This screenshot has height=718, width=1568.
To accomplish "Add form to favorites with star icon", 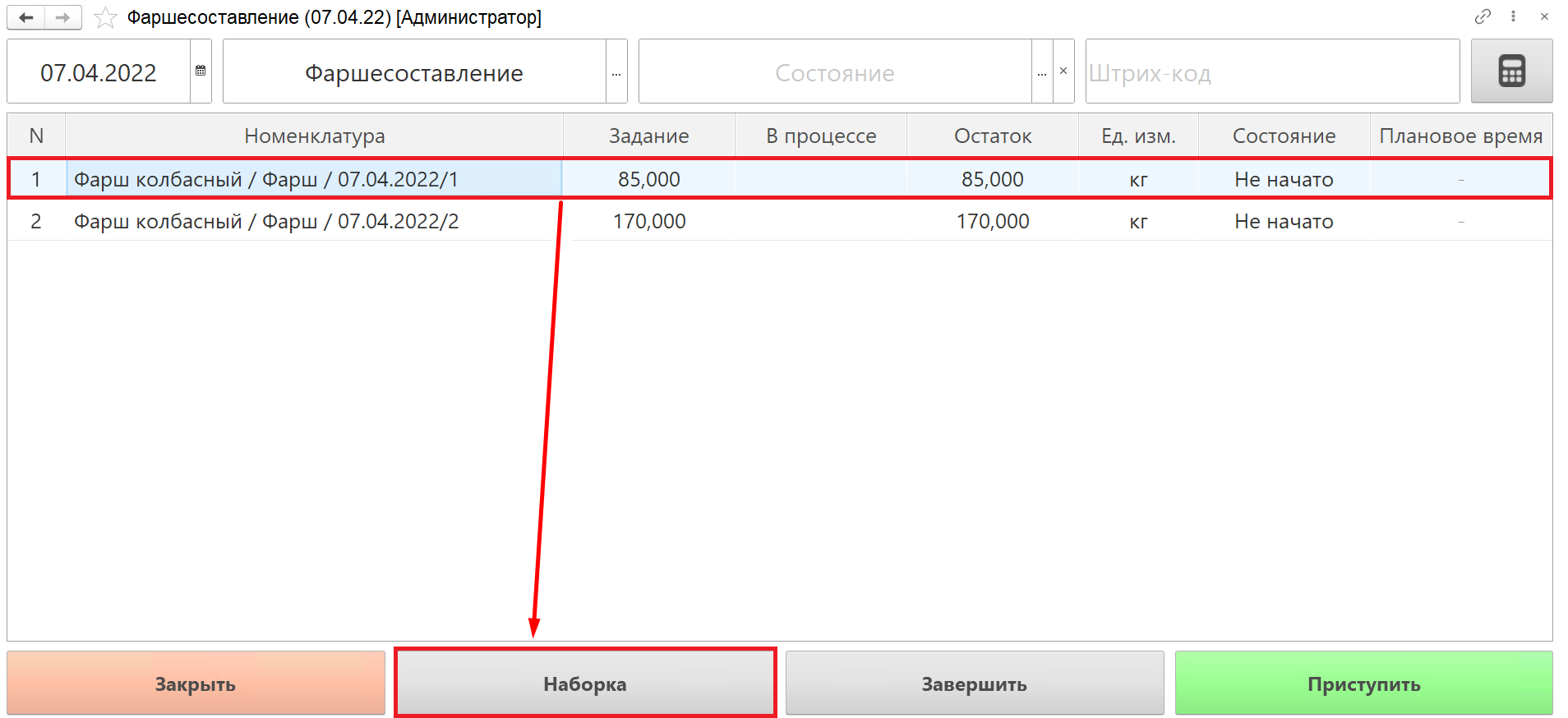I will tap(105, 17).
